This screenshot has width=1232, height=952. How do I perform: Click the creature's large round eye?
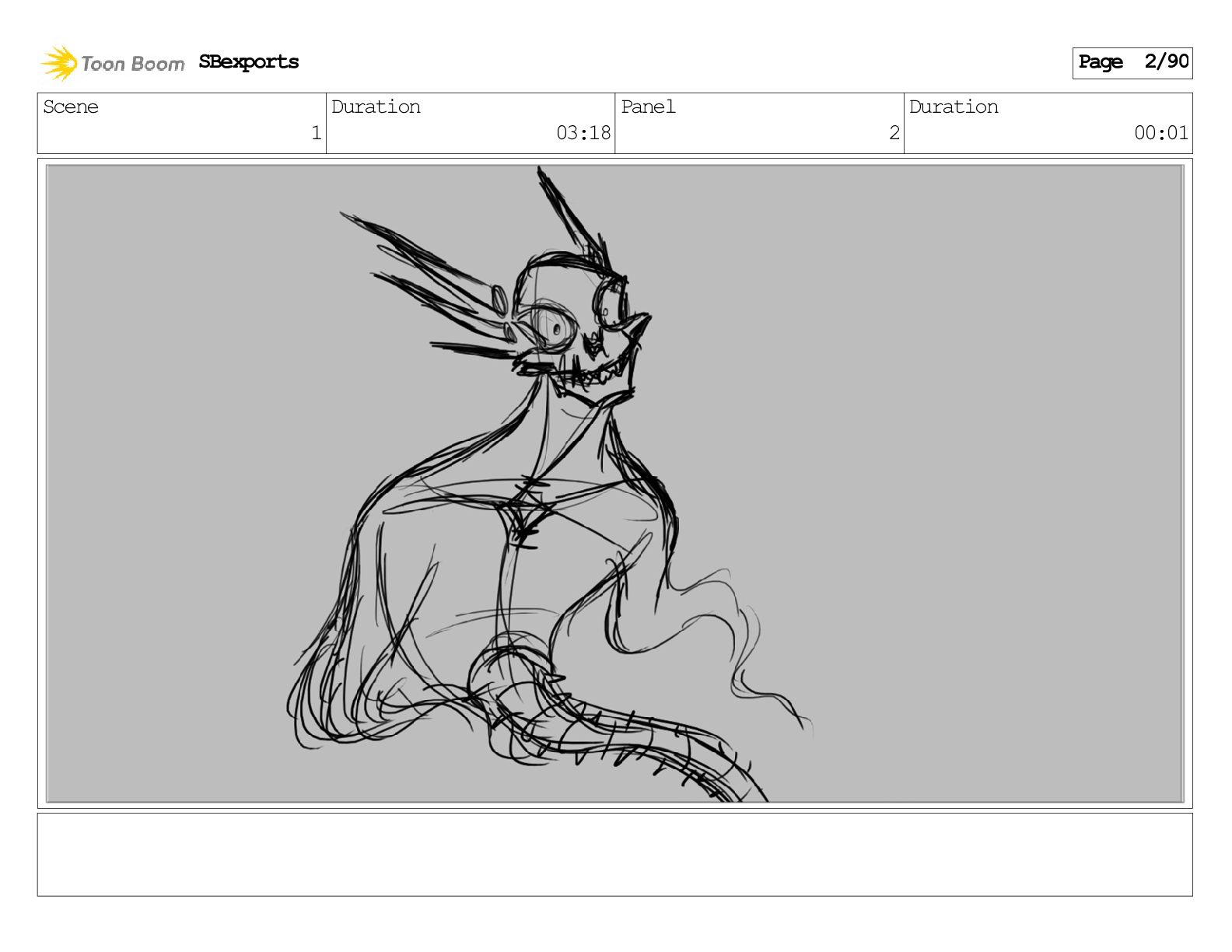point(554,328)
